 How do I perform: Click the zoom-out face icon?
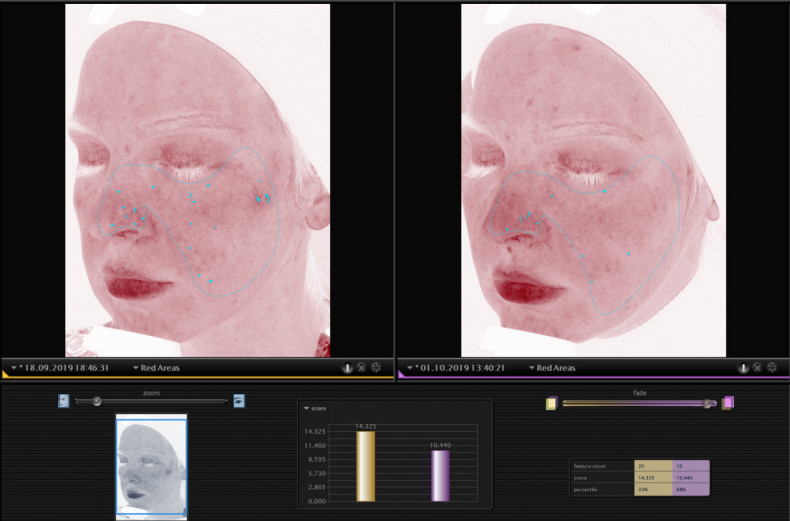(63, 401)
